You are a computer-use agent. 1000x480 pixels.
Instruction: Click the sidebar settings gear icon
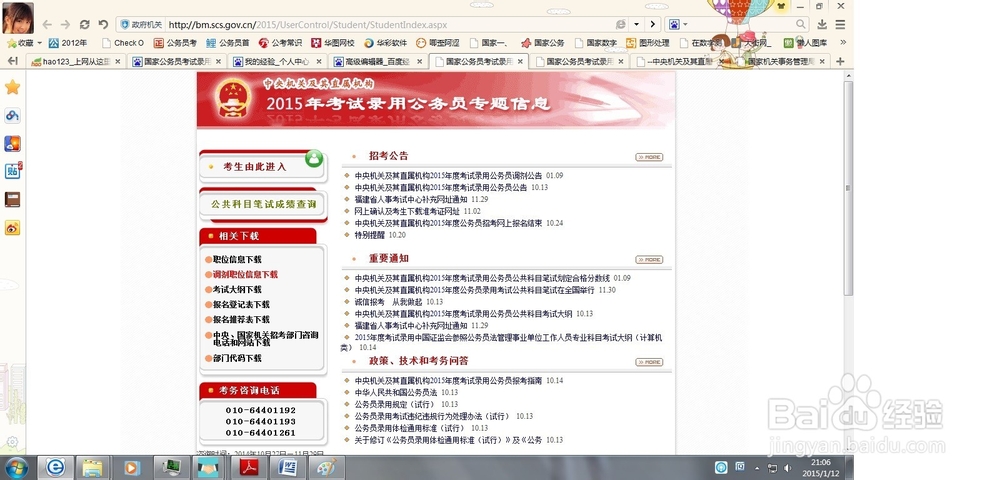coord(12,441)
